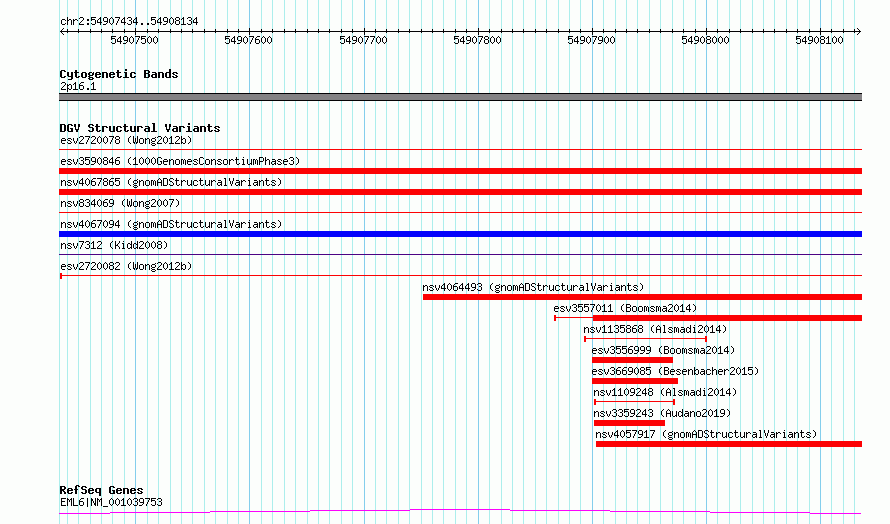Click nsv4067865 (gnomADStructuralVariants) label
Image resolution: width=890 pixels, height=524 pixels.
click(x=171, y=182)
